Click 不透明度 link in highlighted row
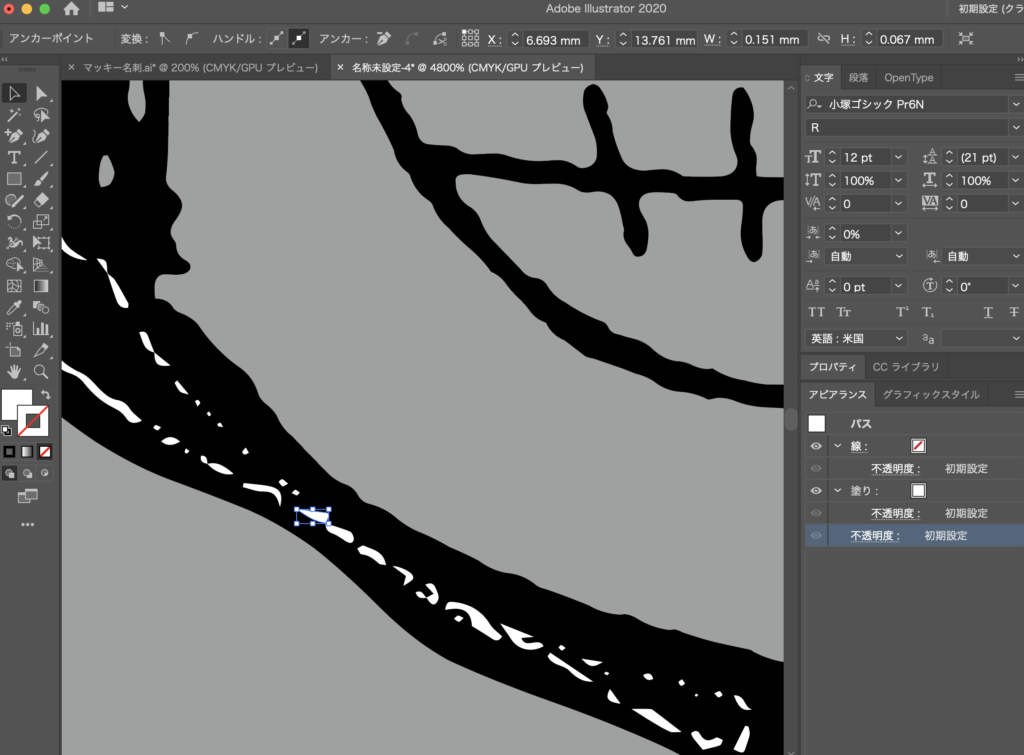 (x=875, y=536)
